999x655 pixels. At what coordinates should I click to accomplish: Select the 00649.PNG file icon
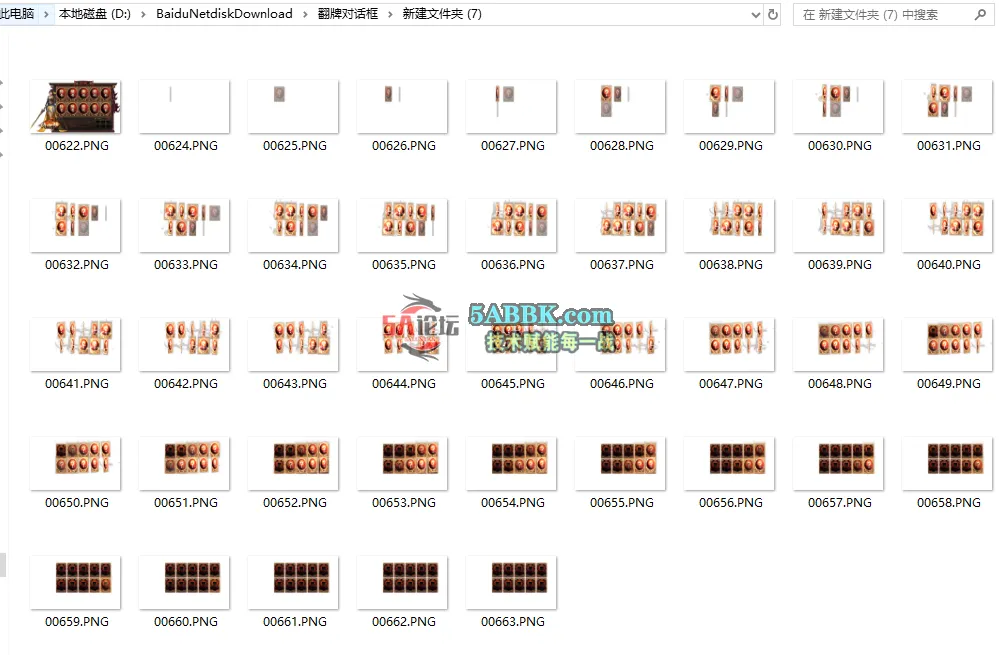click(x=948, y=345)
